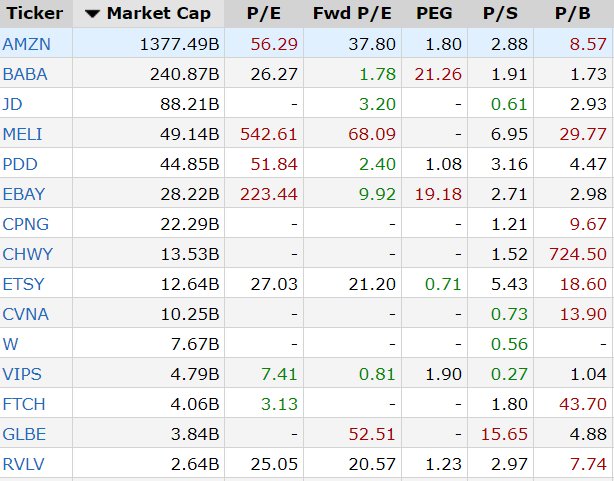
Task: Click ETSY P/B value 18.60
Action: [583, 284]
